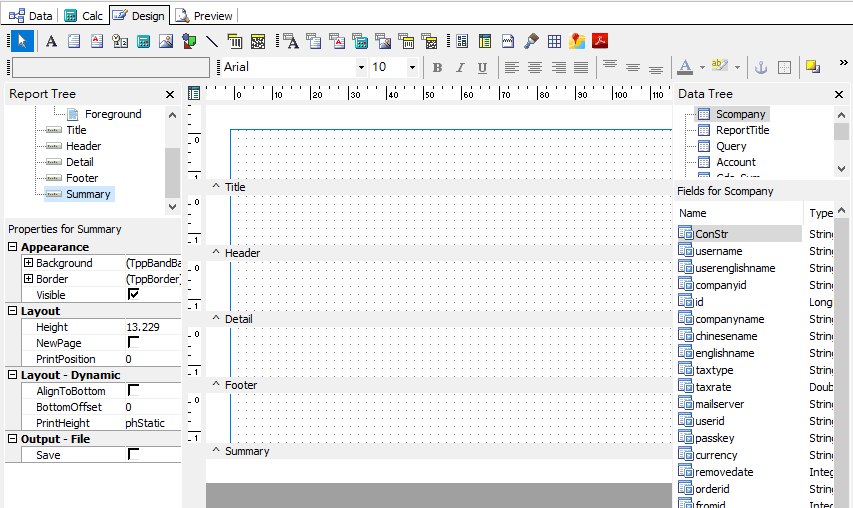Expand the Background property node
This screenshot has height=508, width=853.
pyautogui.click(x=28, y=263)
